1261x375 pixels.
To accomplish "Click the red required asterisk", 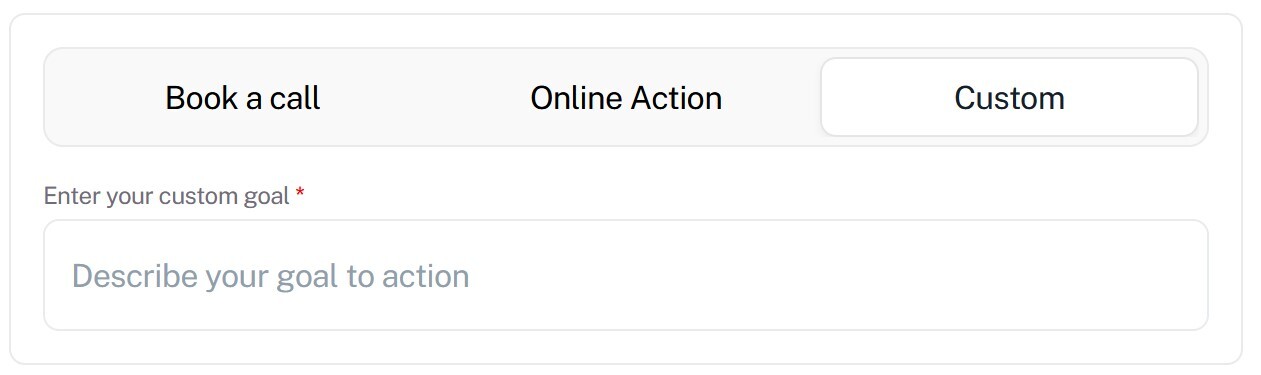I will coord(300,194).
